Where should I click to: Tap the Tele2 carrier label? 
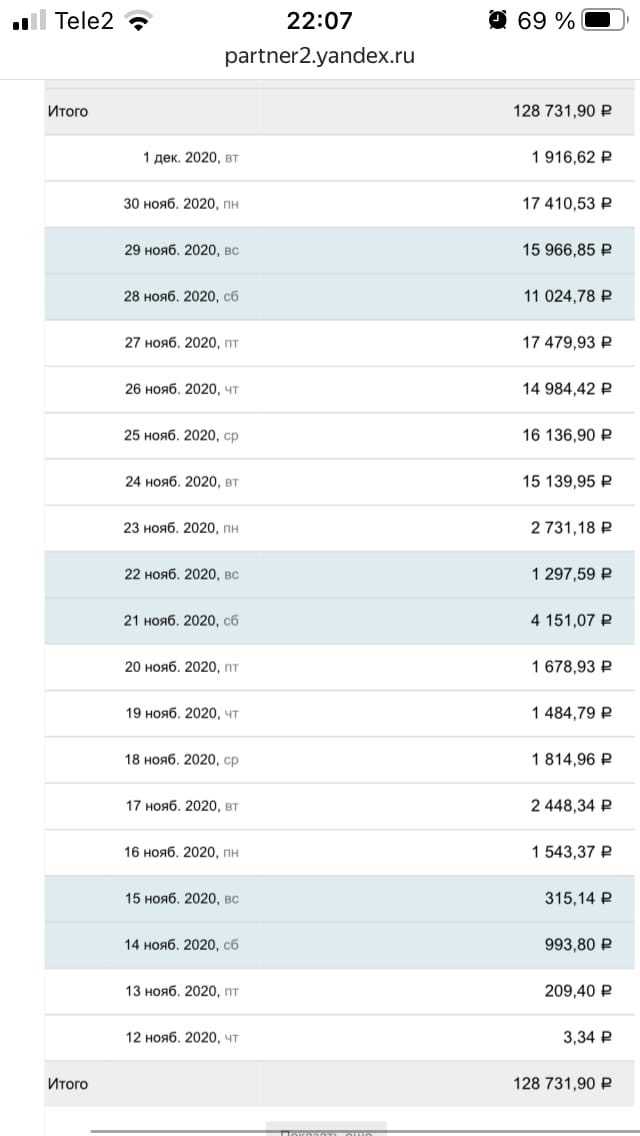coord(84,21)
